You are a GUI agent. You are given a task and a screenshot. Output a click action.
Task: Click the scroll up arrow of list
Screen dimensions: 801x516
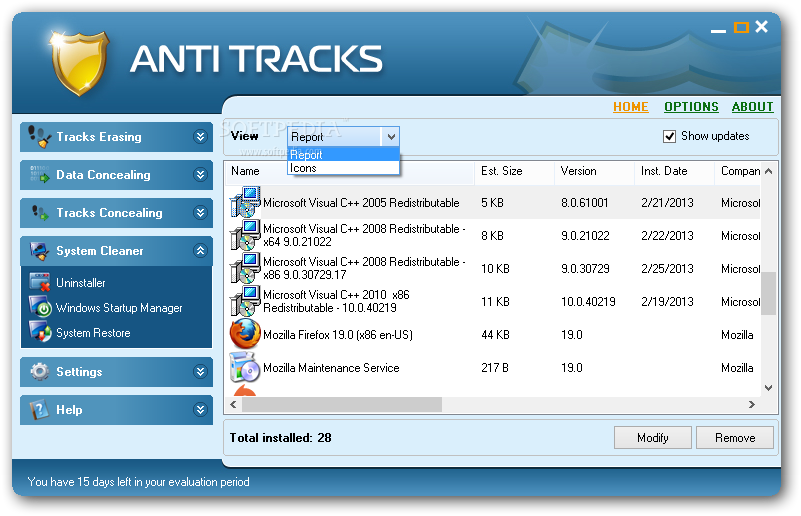point(768,171)
